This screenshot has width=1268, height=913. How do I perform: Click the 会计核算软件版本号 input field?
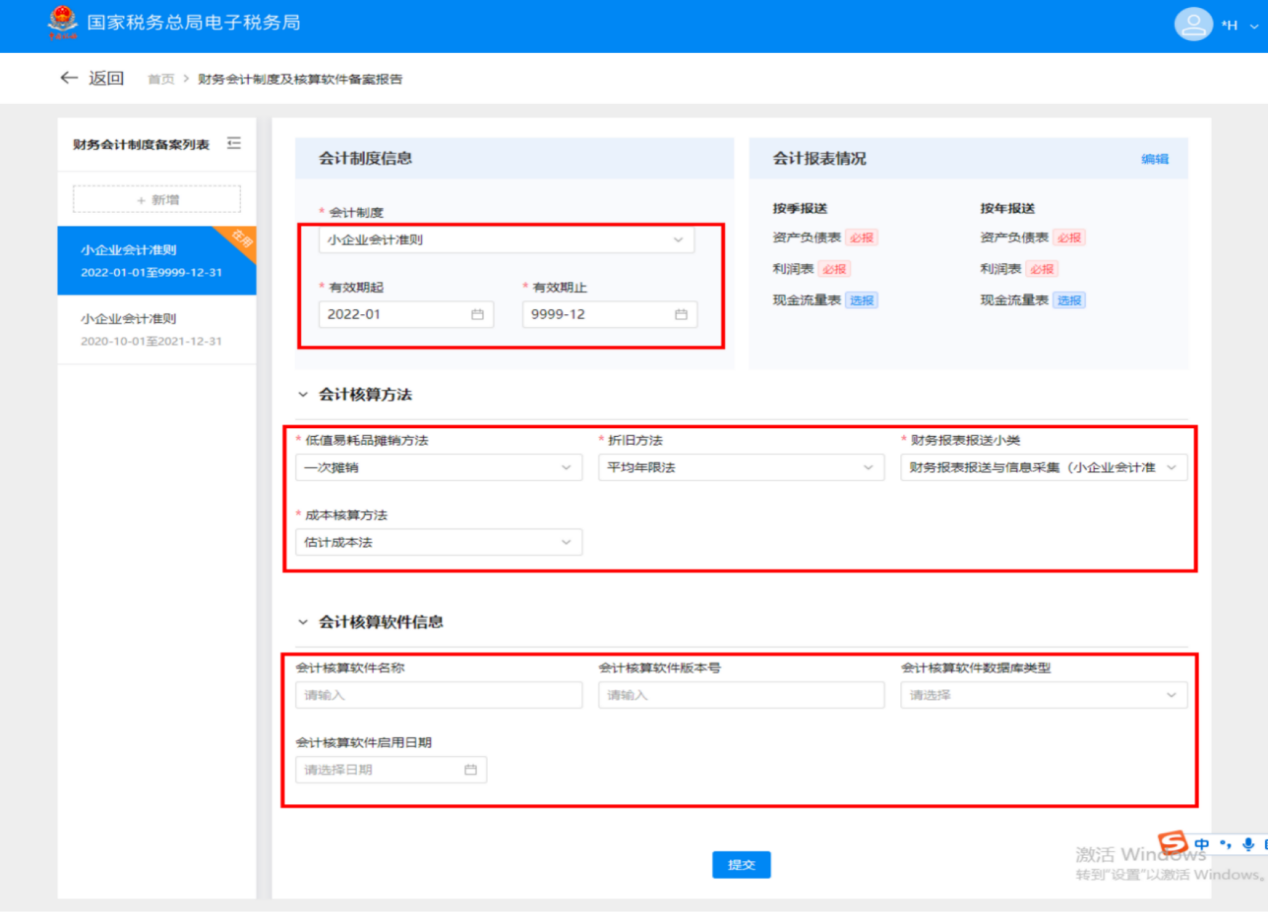(741, 695)
